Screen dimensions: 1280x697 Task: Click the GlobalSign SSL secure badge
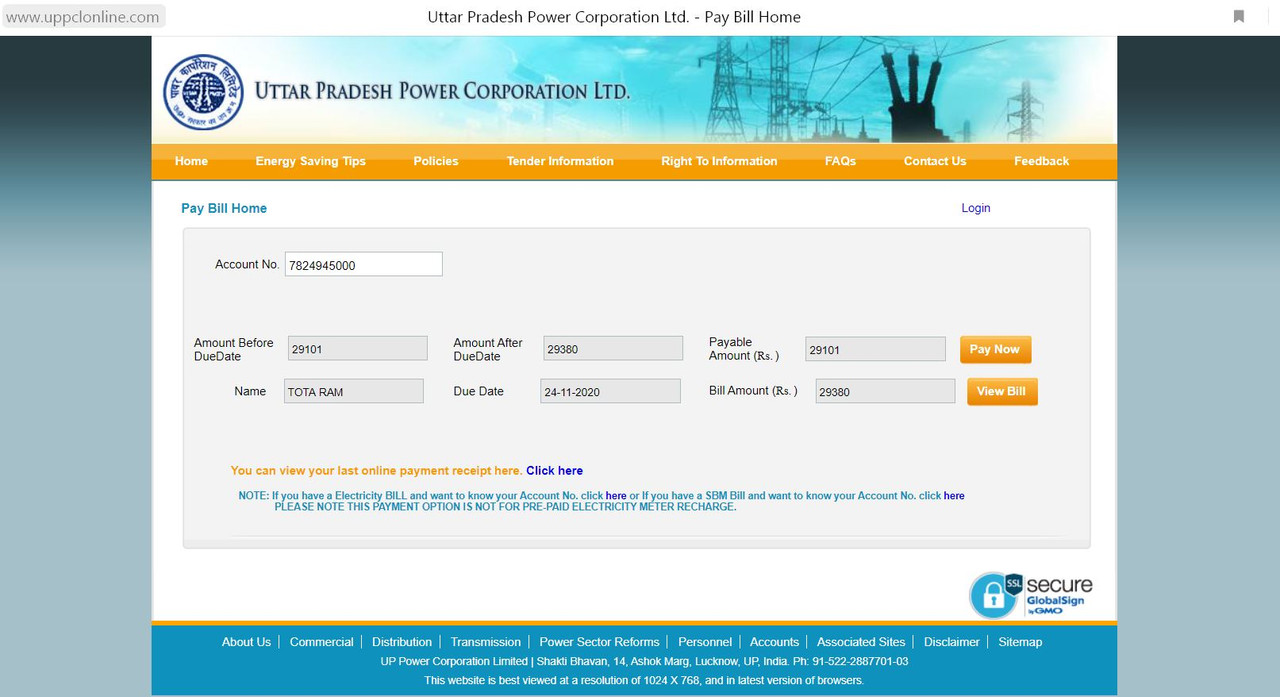[x=1031, y=595]
